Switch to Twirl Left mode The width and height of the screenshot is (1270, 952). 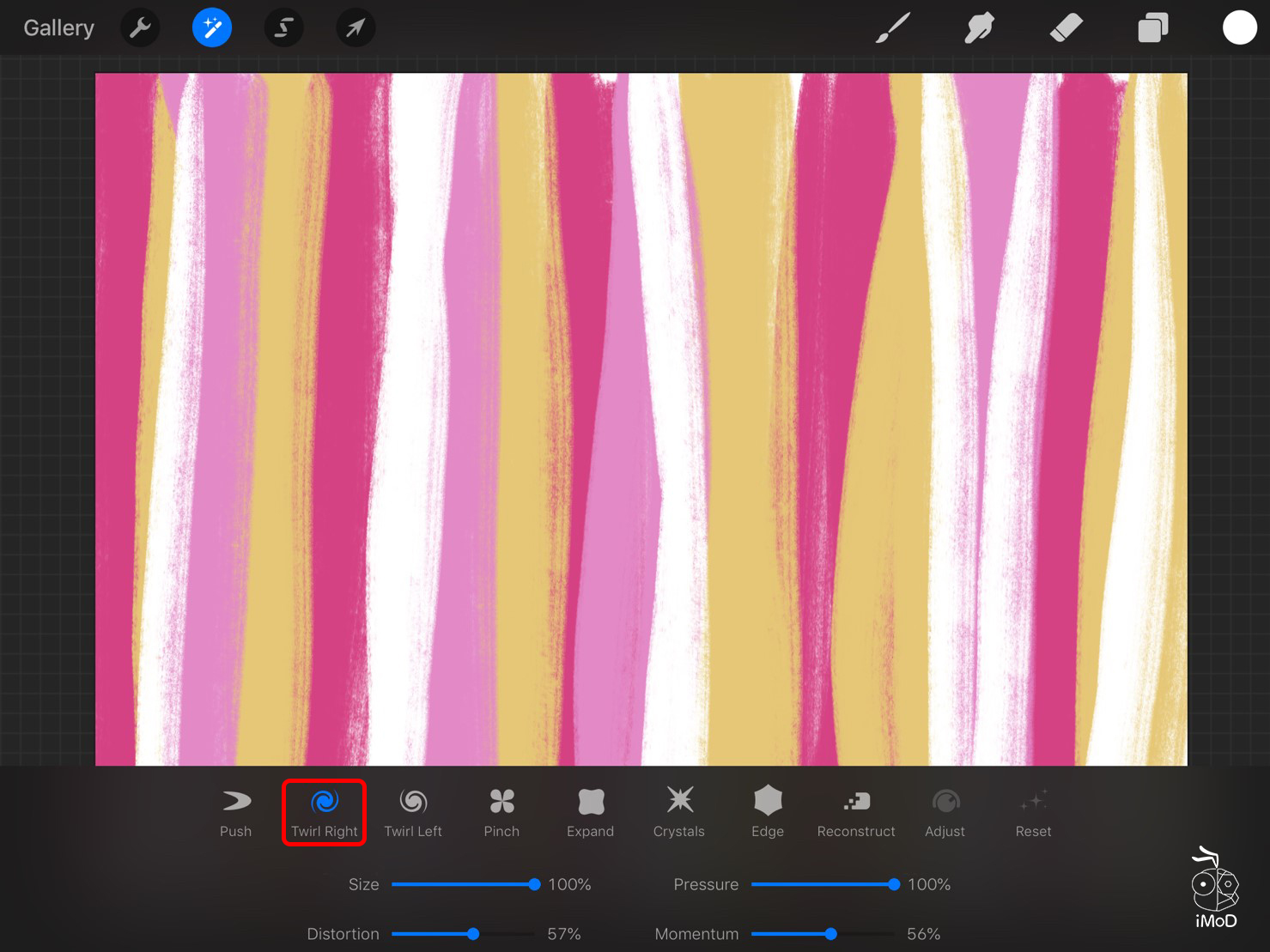click(413, 812)
